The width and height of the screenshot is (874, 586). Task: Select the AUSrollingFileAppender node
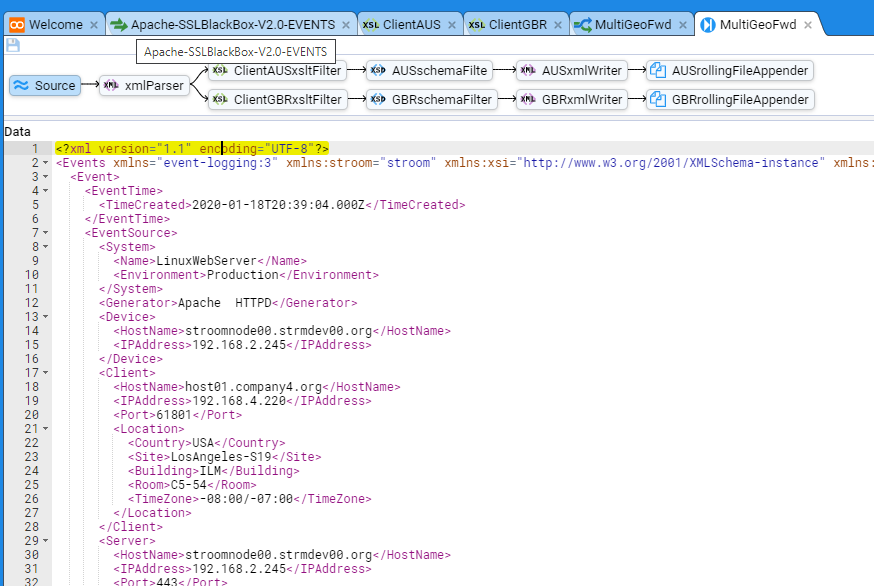tap(729, 71)
